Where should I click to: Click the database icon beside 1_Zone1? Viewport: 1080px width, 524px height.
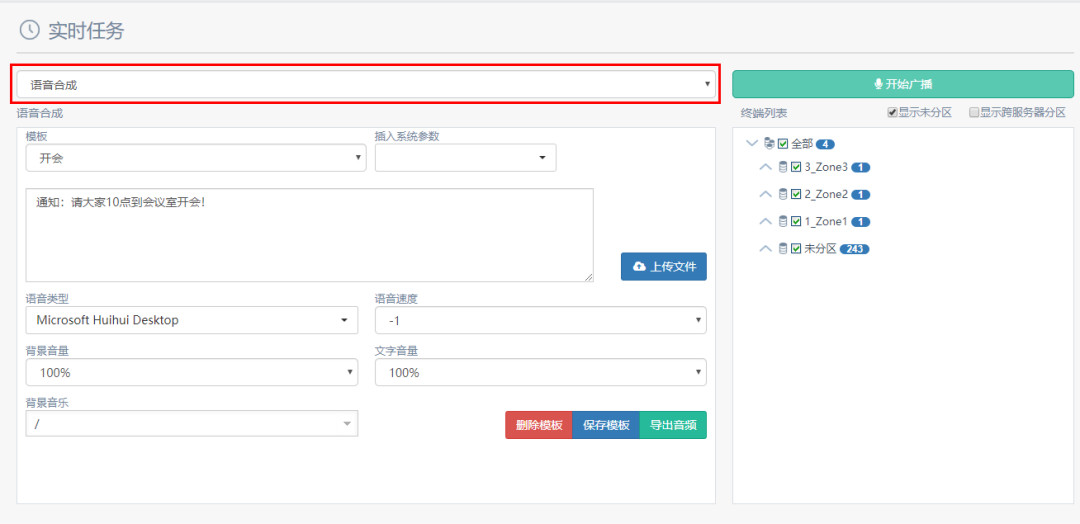pyautogui.click(x=783, y=221)
